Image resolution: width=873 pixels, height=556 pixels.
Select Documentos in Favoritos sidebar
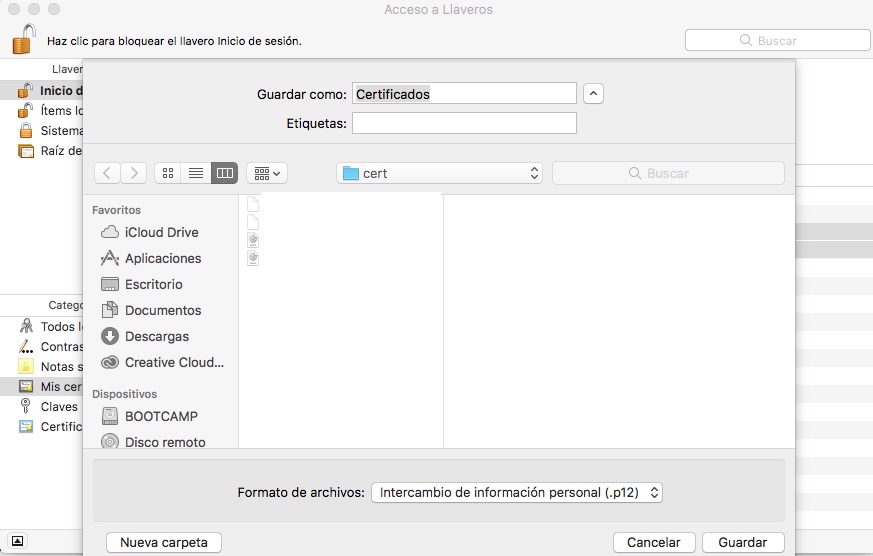(162, 310)
